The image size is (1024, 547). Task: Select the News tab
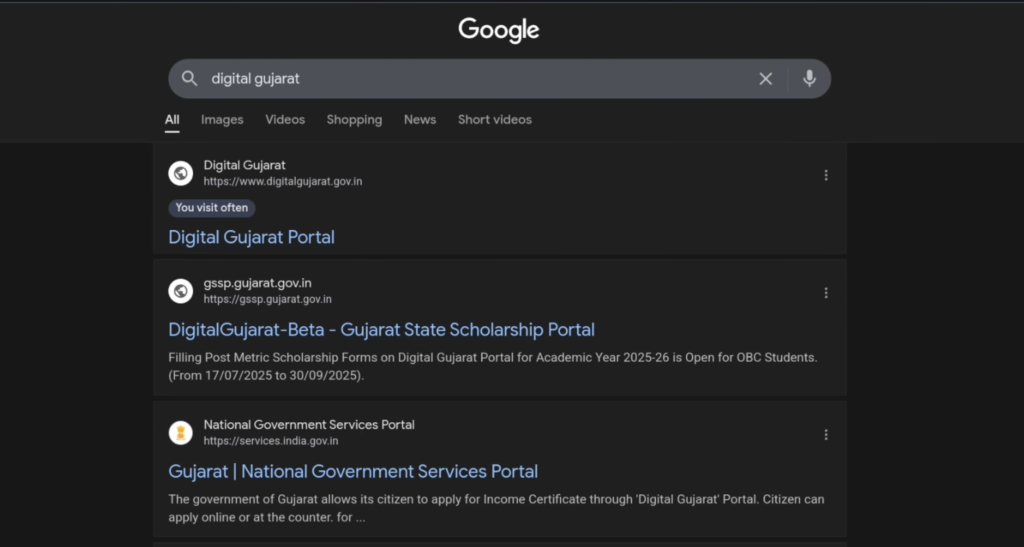pyautogui.click(x=420, y=119)
